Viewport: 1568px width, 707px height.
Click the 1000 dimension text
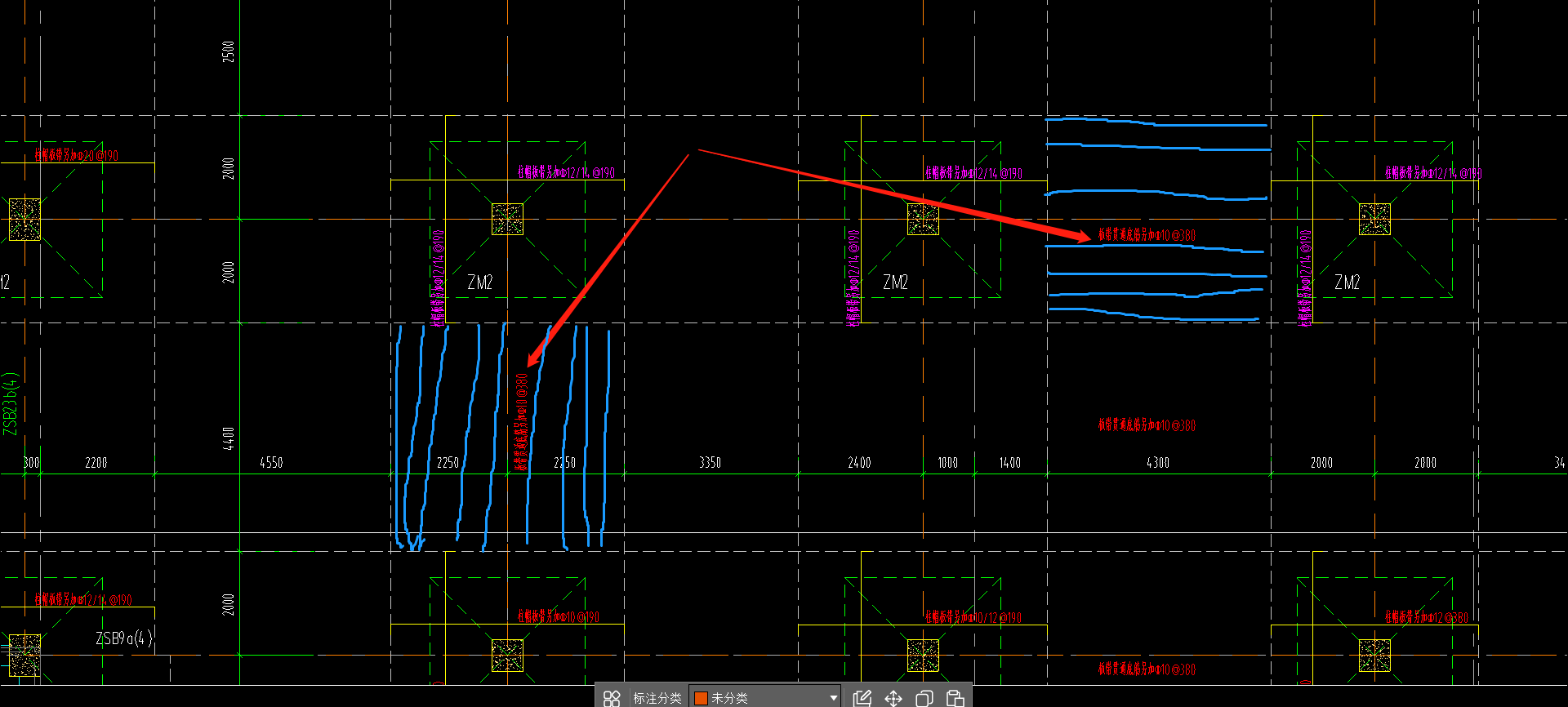pos(947,463)
